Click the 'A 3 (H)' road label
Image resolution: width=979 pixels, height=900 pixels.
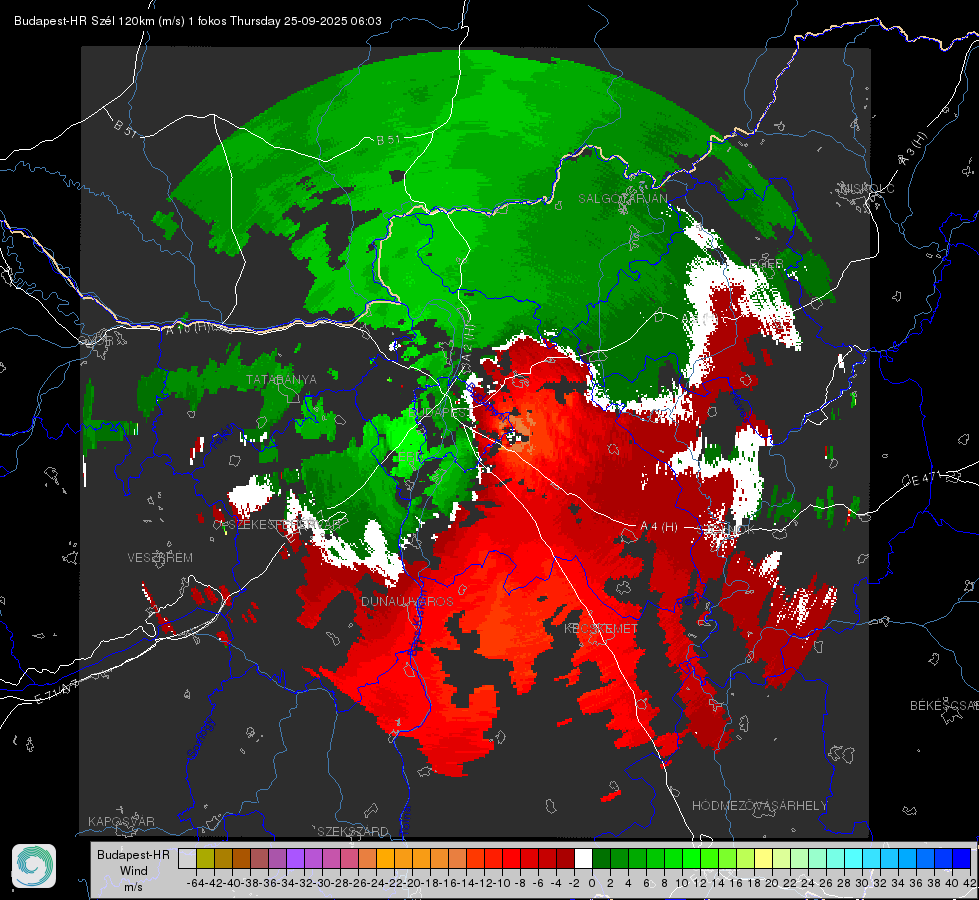[x=913, y=149]
